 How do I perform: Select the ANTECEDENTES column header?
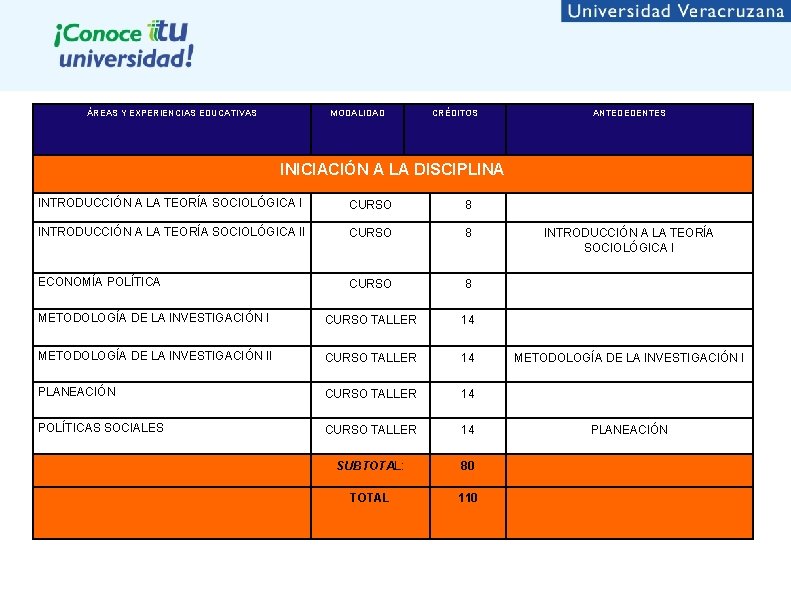[x=629, y=113]
